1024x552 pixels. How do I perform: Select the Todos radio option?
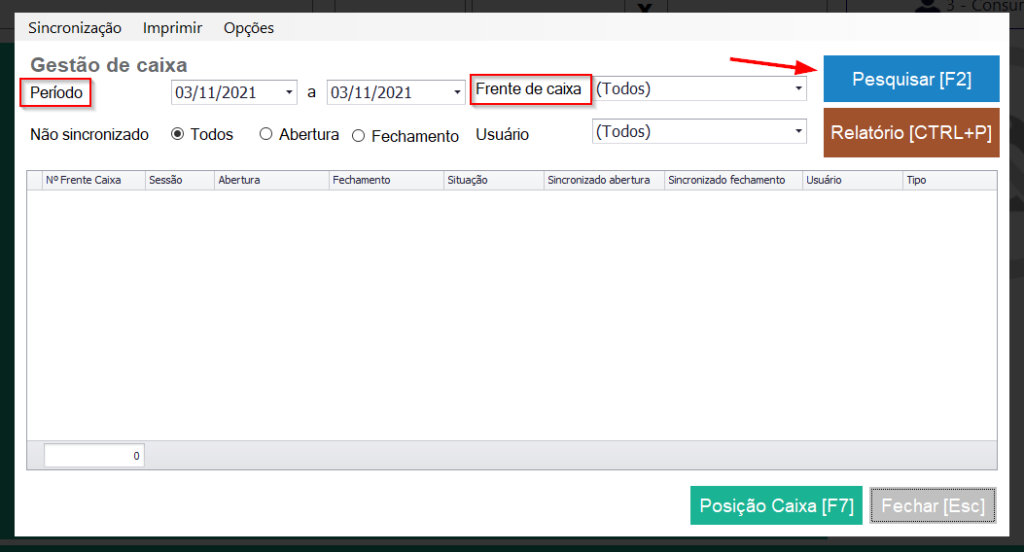click(x=177, y=134)
